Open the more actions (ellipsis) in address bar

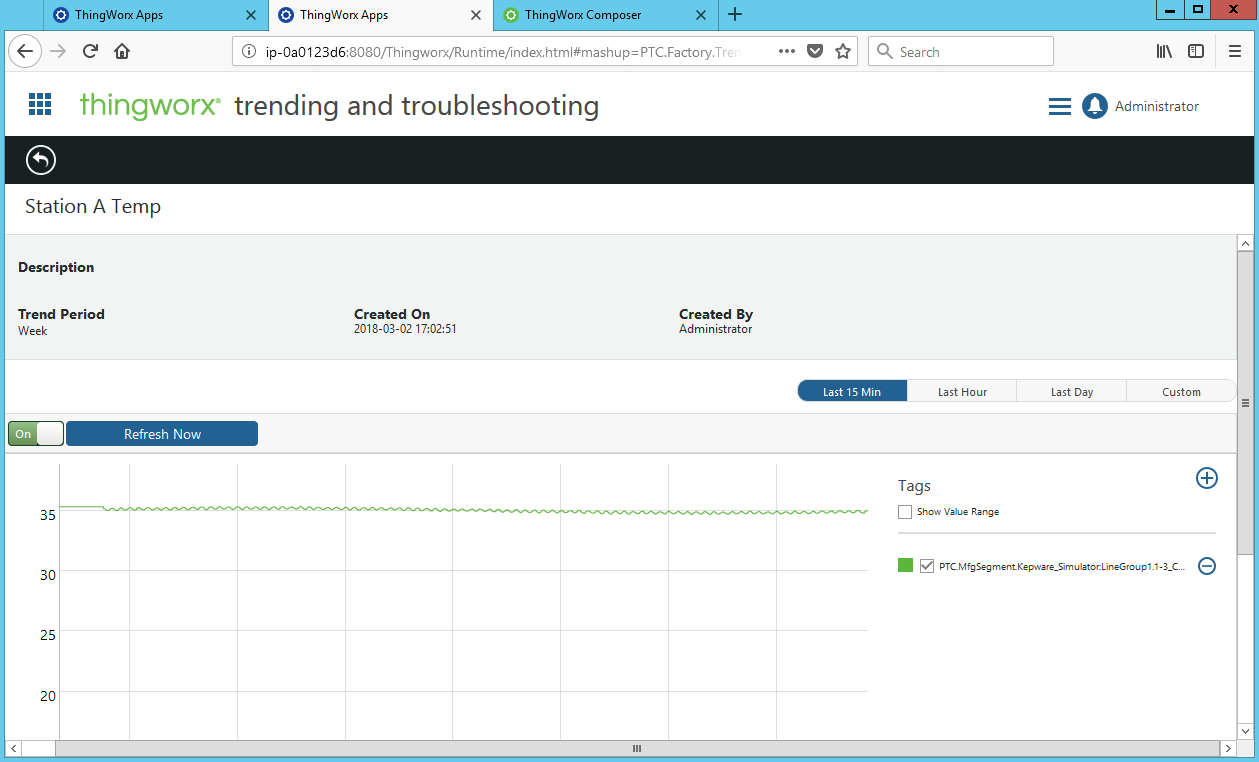point(786,50)
